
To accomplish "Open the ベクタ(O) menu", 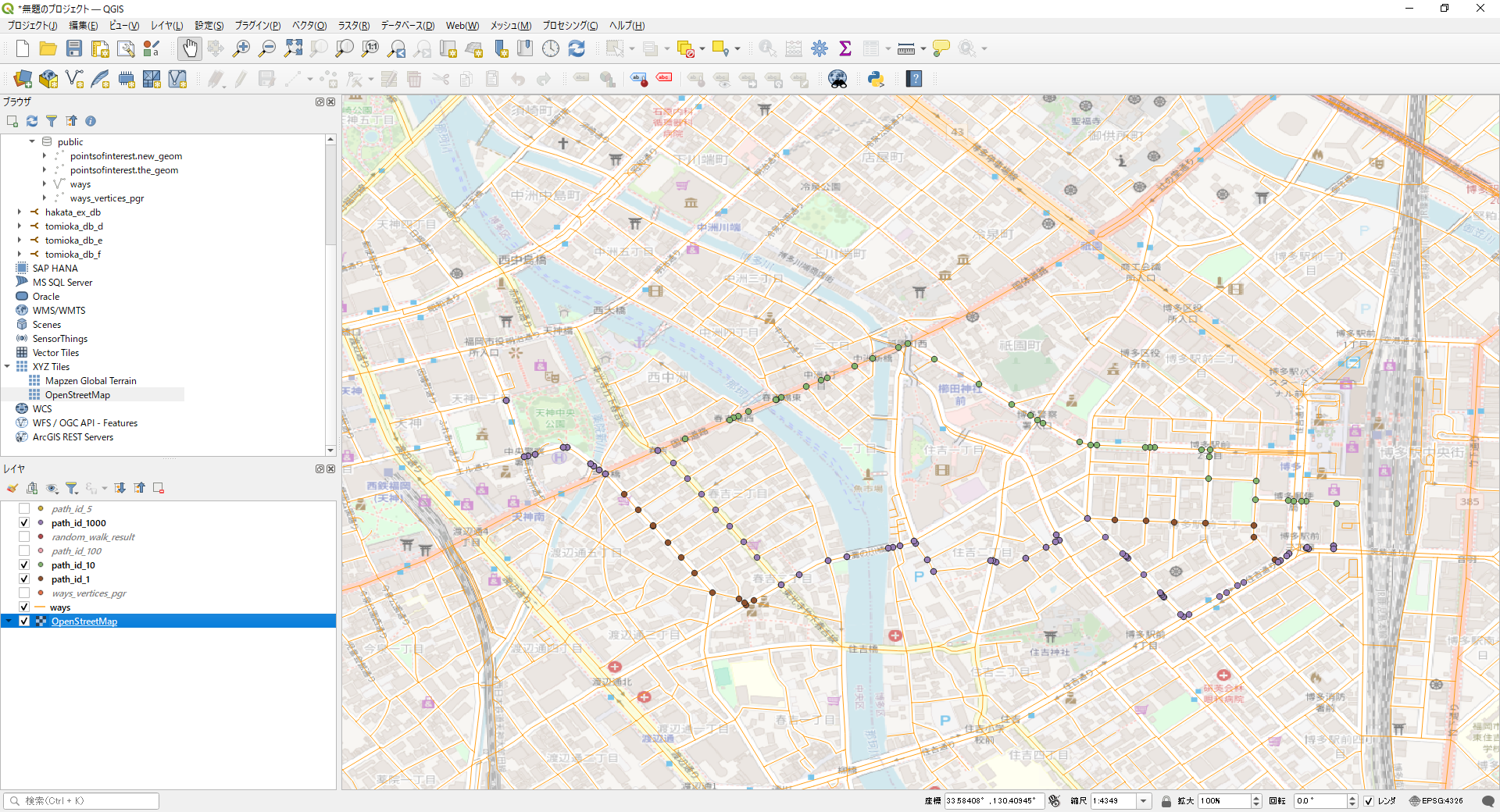I will [309, 26].
